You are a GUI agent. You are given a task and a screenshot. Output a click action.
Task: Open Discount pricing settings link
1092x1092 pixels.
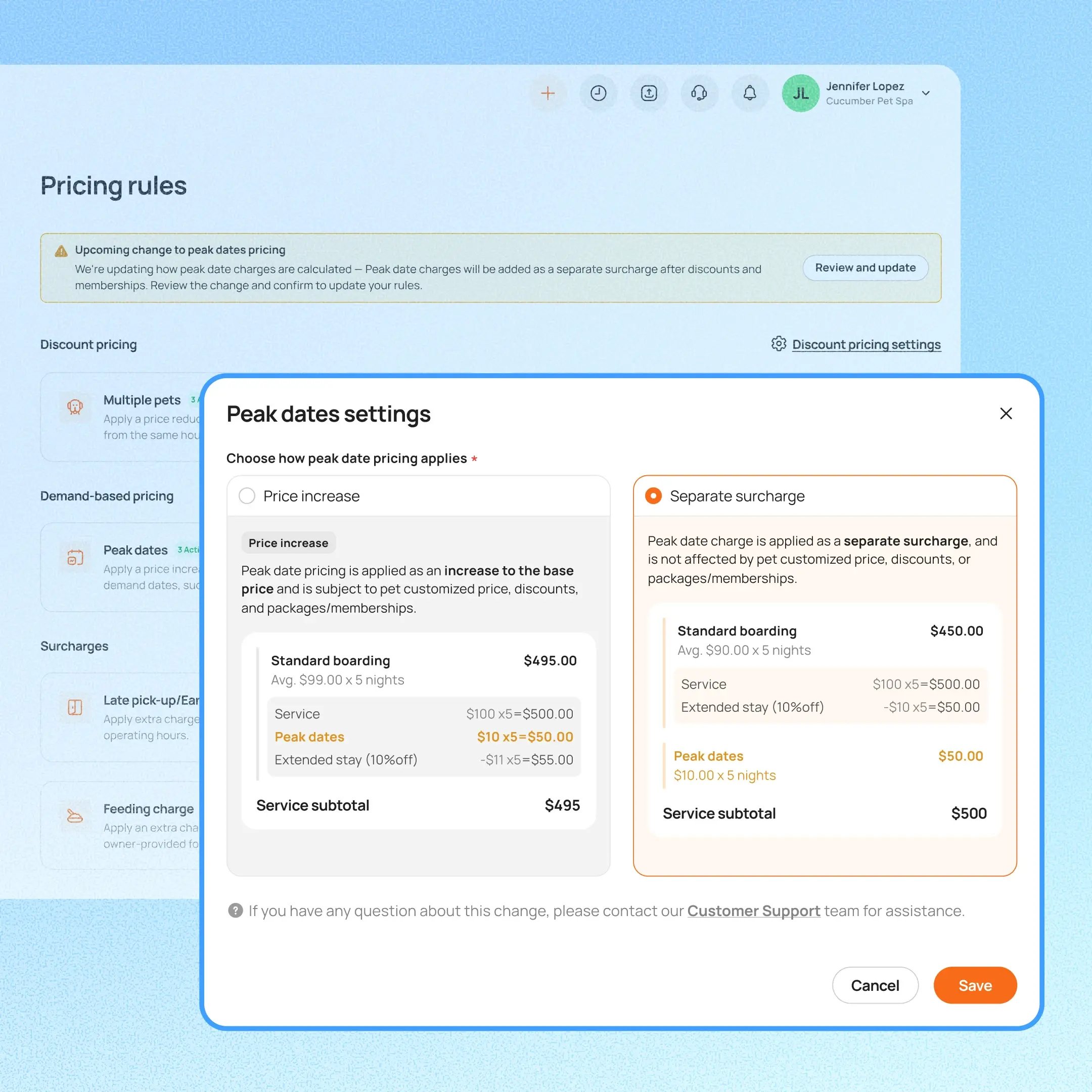click(x=866, y=344)
